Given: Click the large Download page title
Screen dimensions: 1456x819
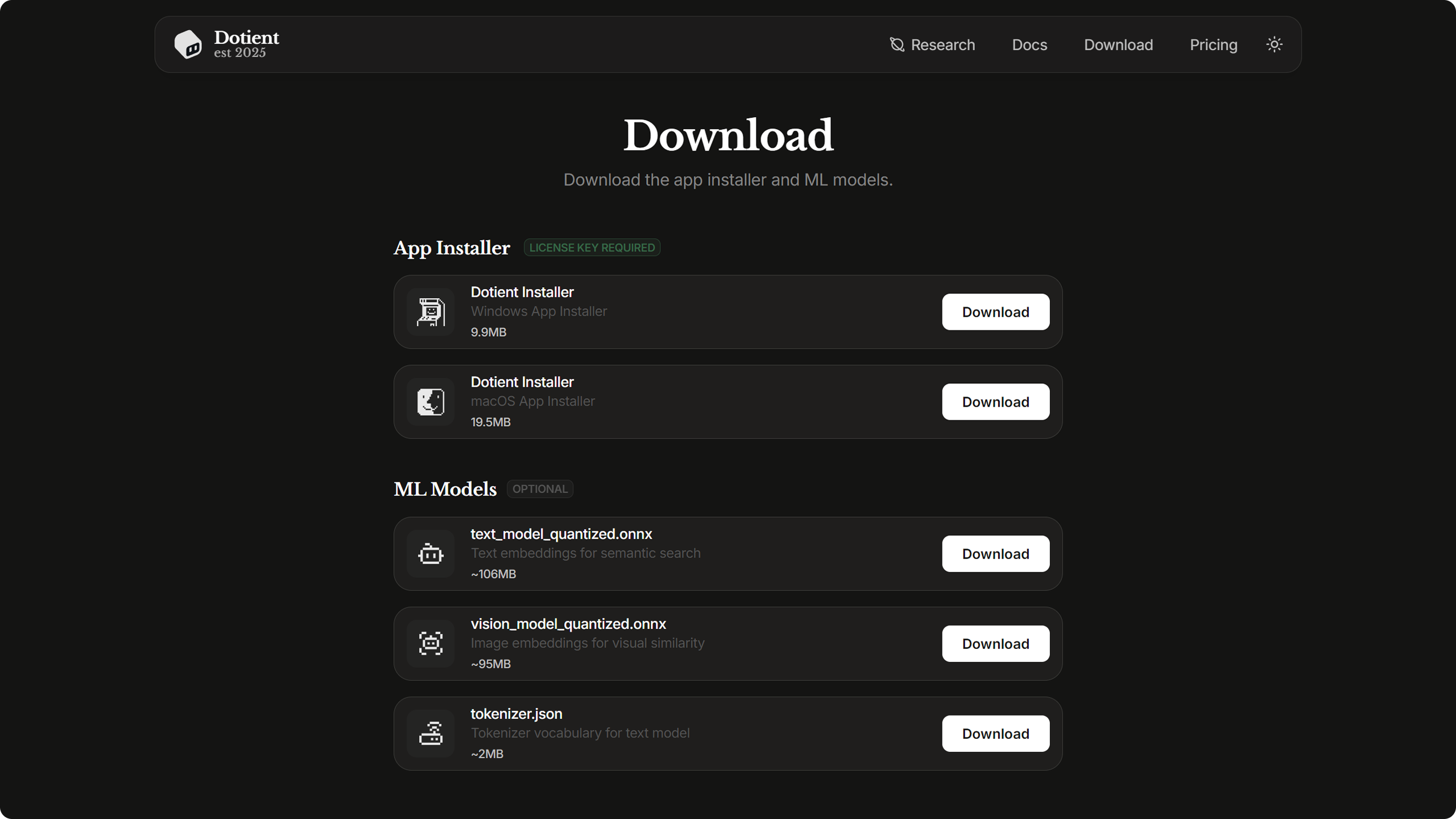Looking at the screenshot, I should [x=728, y=135].
